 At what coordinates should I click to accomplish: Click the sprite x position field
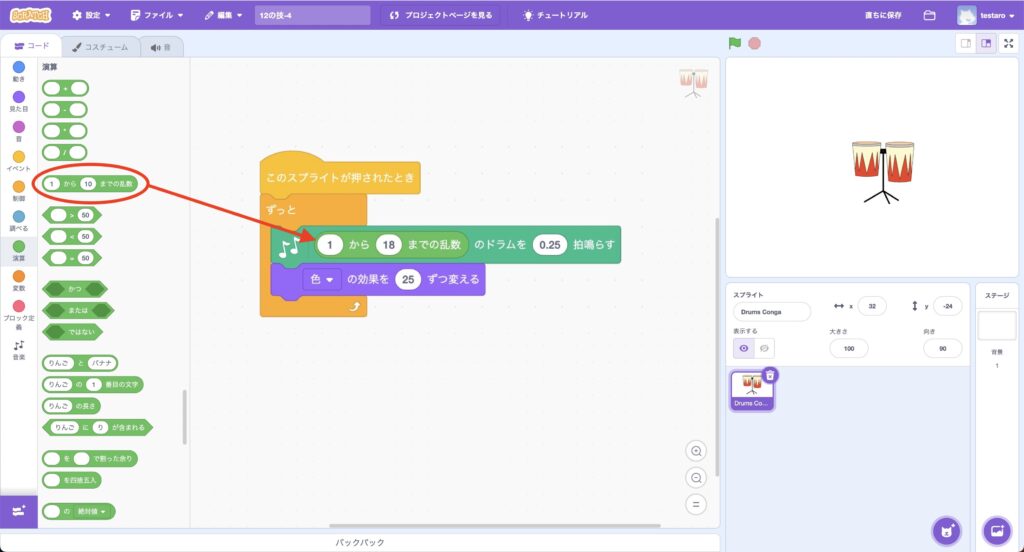(x=872, y=306)
